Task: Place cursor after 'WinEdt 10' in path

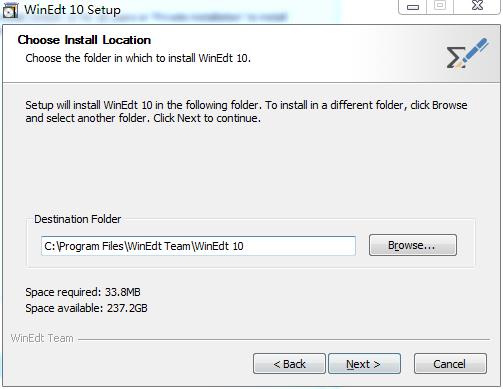Action: tap(244, 246)
